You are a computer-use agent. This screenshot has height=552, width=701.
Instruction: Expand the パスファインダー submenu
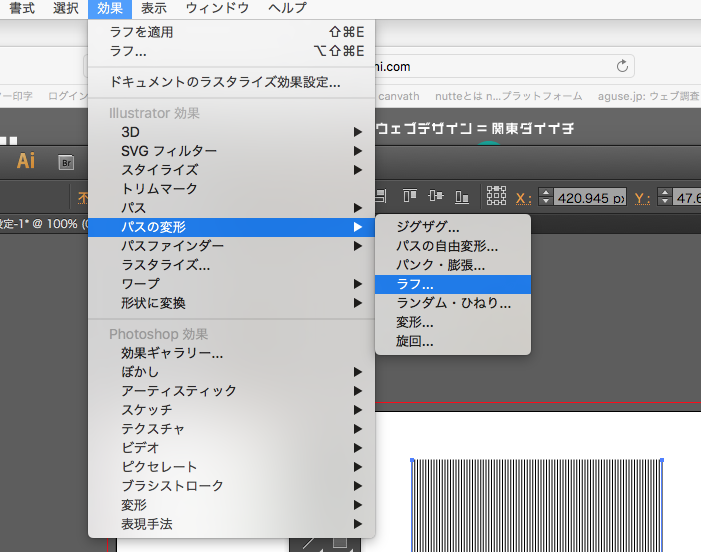[232, 246]
